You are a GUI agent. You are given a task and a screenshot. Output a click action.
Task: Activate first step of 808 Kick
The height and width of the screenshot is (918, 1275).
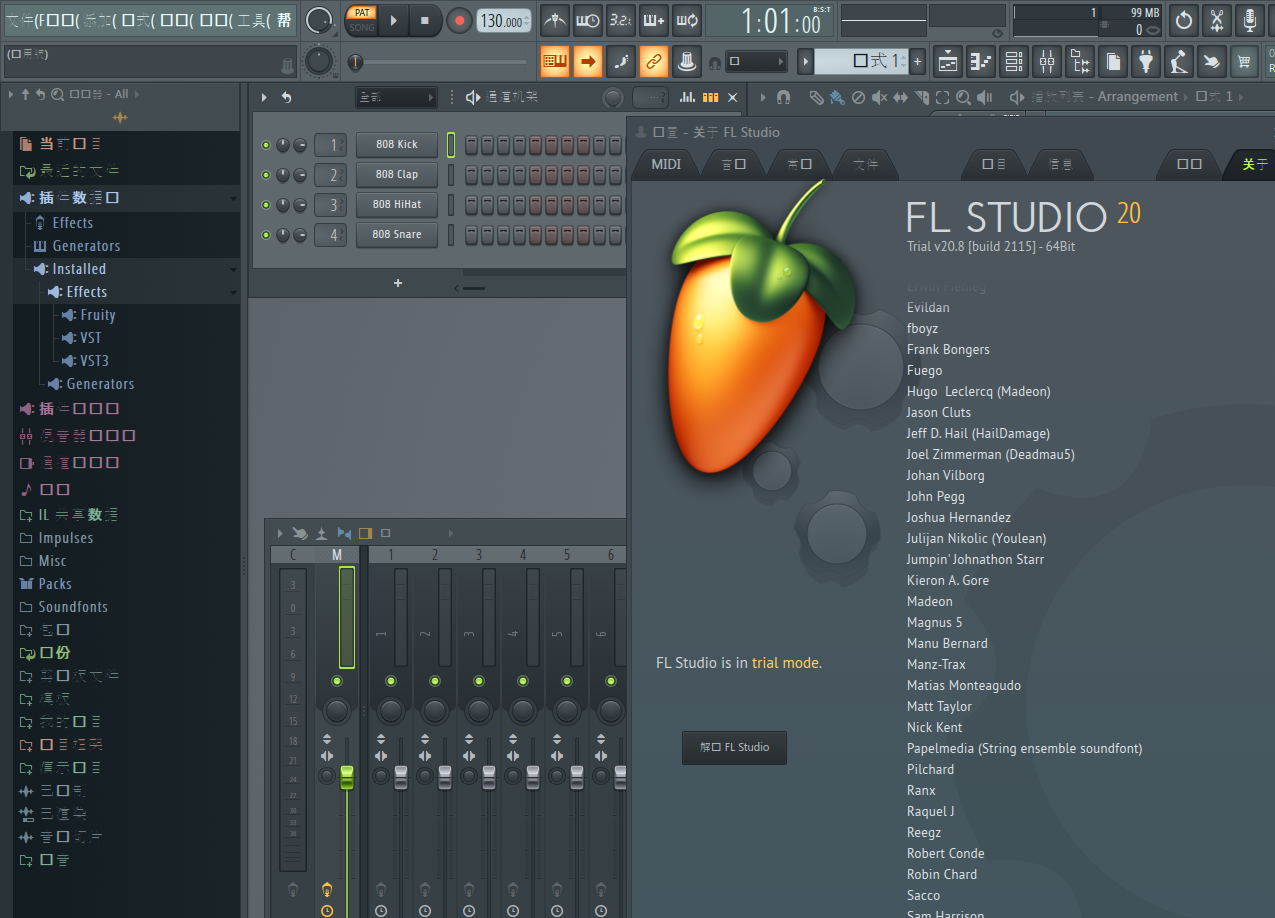pyautogui.click(x=472, y=145)
